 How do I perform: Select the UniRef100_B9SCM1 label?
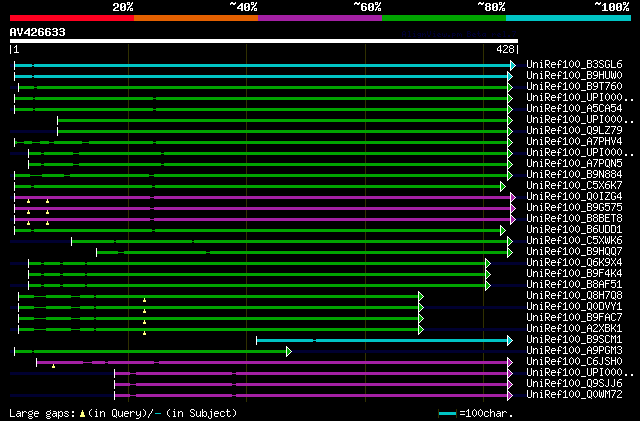click(574, 340)
